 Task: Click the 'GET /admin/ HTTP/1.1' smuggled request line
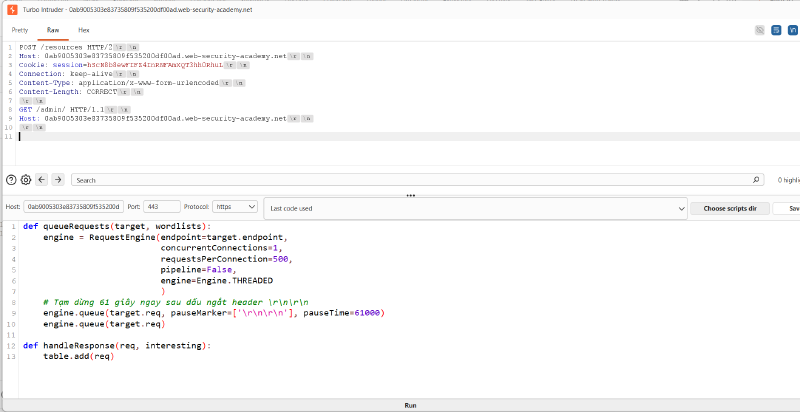[x=61, y=110]
